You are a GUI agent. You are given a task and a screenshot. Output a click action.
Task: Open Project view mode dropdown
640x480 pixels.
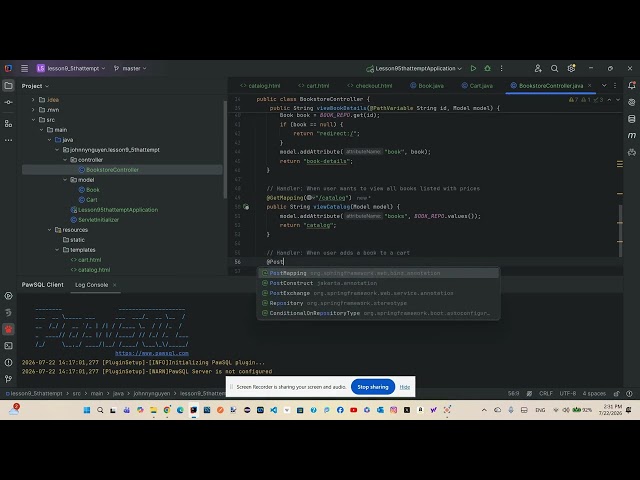[x=35, y=86]
